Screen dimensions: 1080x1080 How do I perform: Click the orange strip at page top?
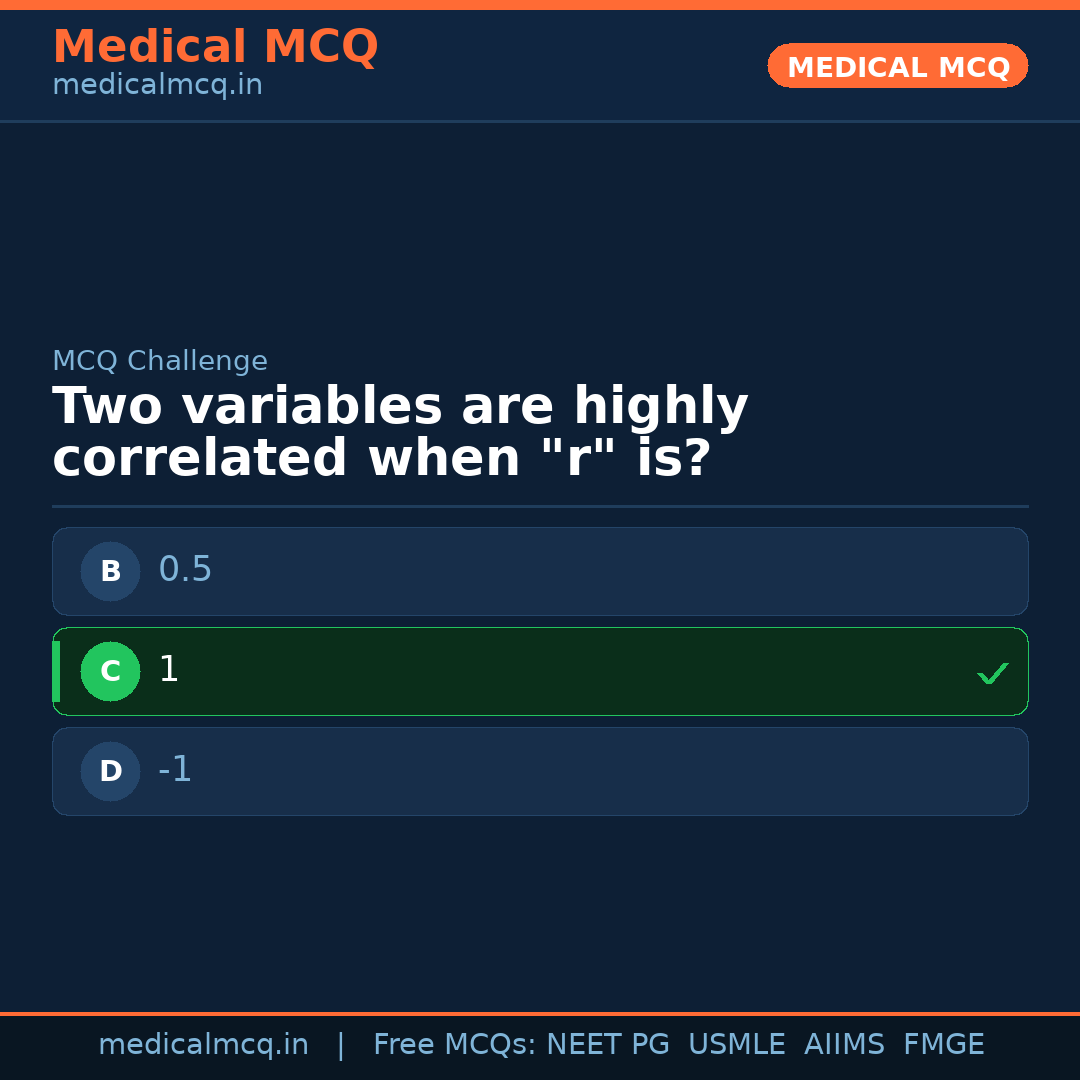540,4
